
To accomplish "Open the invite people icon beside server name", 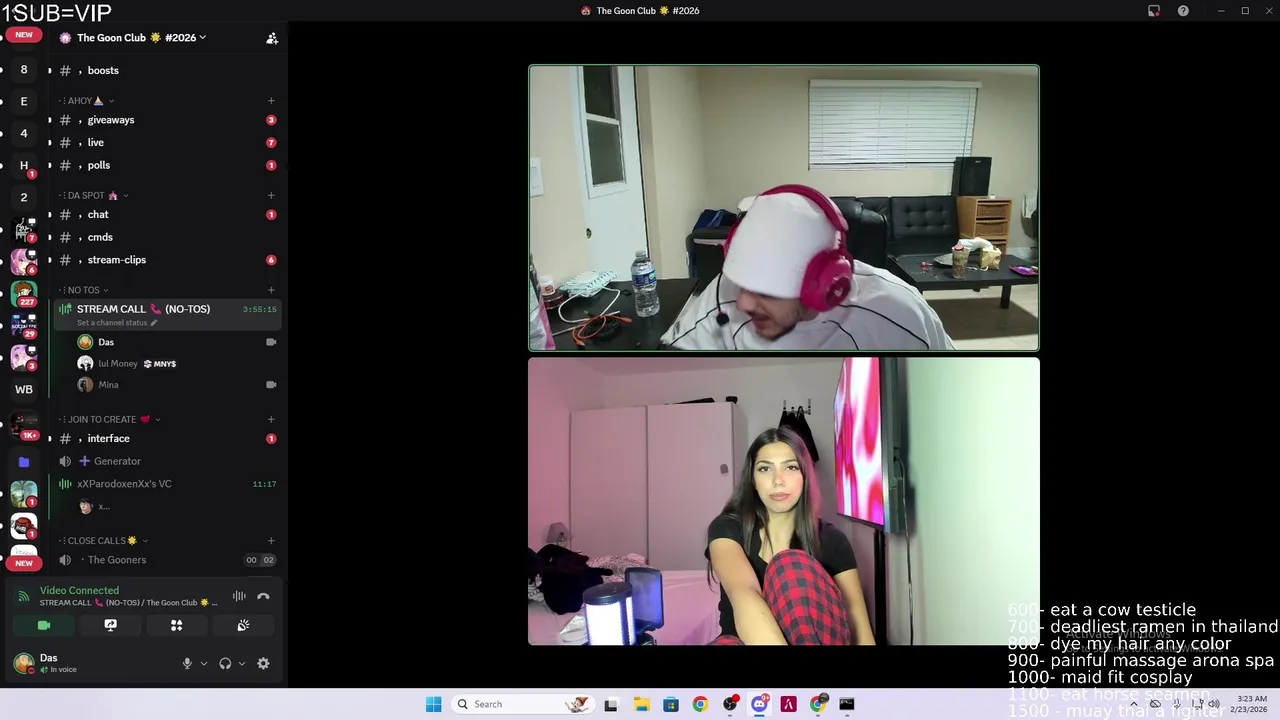I will [x=271, y=38].
